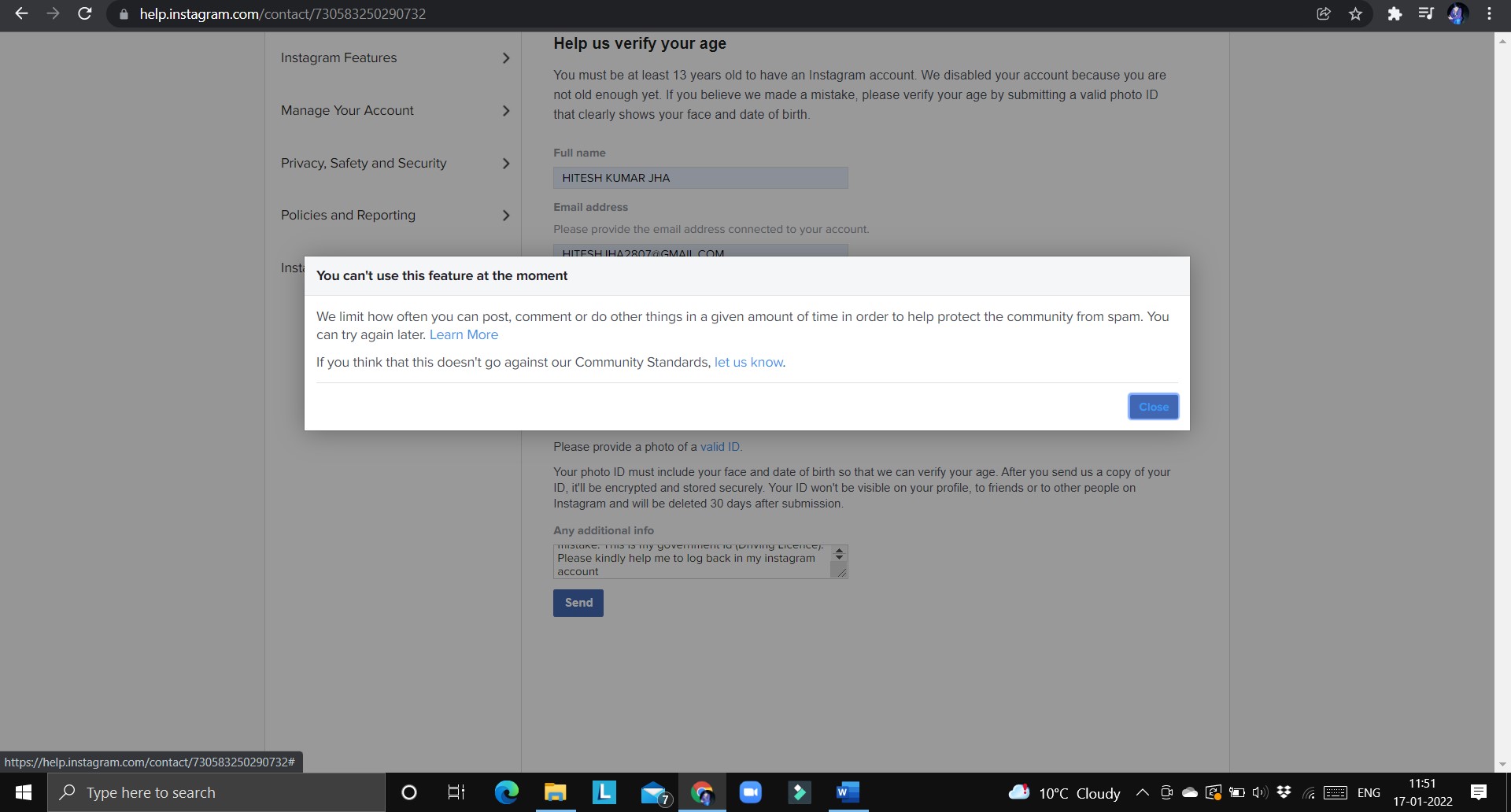
Task: Open the Chrome three-dot menu
Action: pos(1489,13)
